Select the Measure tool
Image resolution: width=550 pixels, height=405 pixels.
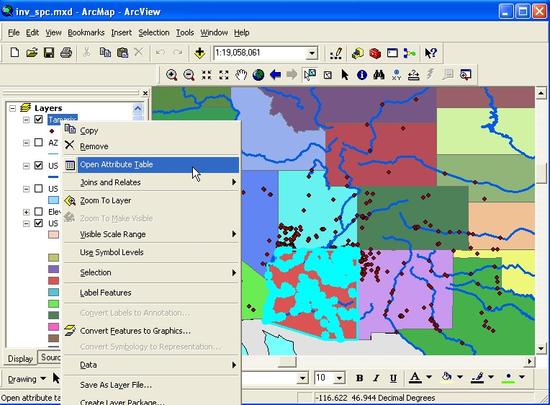tap(414, 75)
